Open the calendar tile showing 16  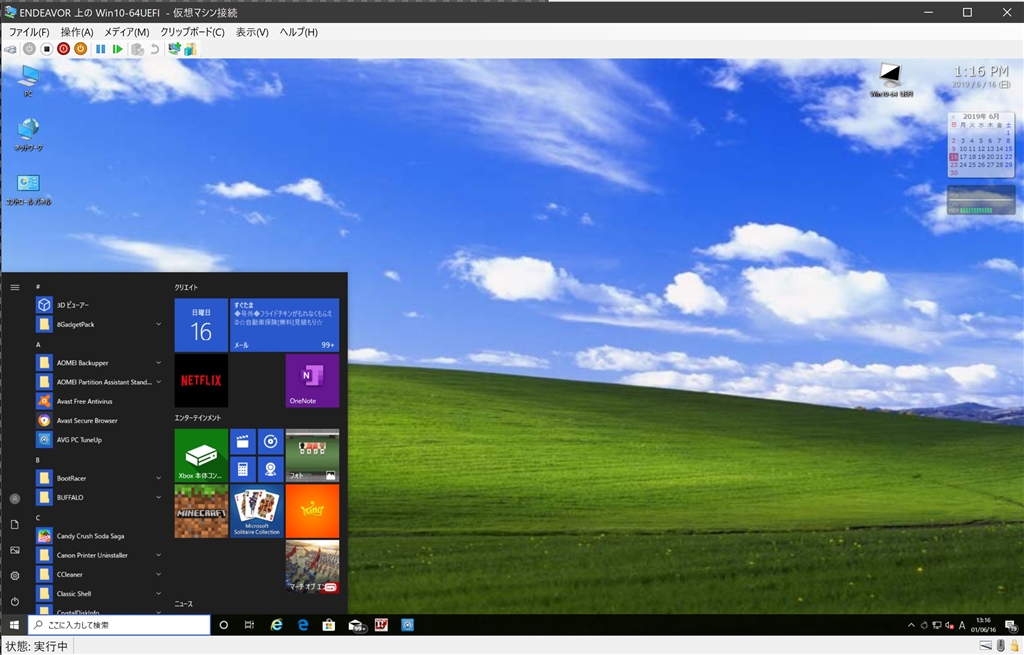click(201, 325)
